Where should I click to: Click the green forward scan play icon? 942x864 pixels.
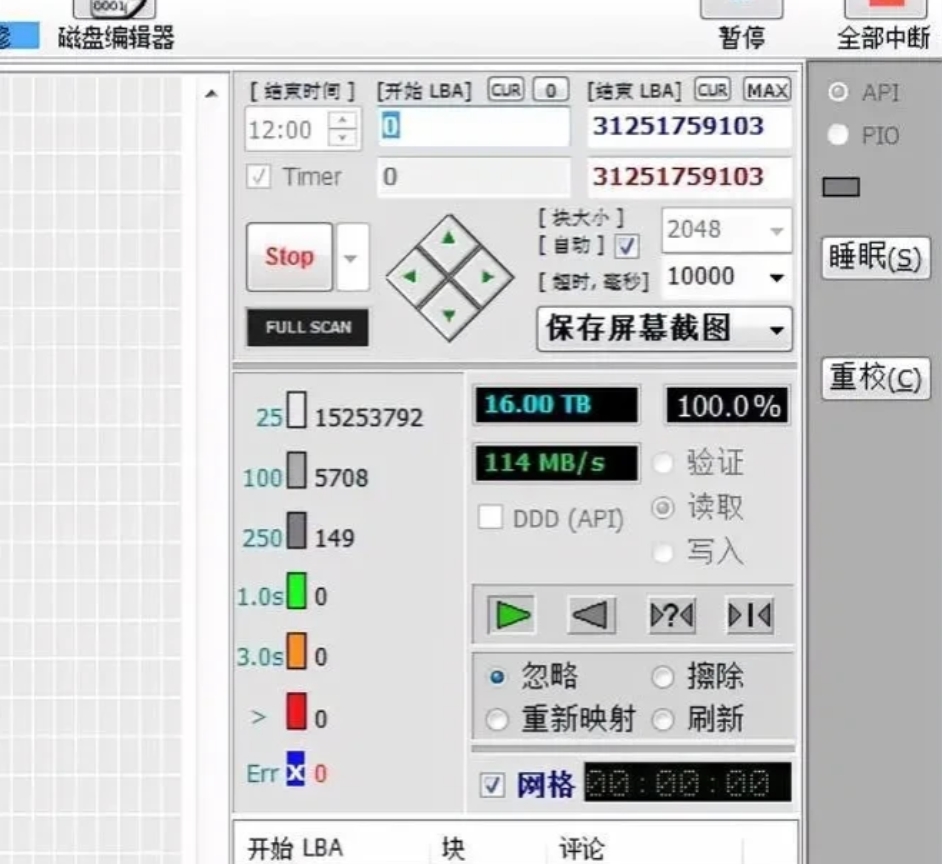coord(511,615)
